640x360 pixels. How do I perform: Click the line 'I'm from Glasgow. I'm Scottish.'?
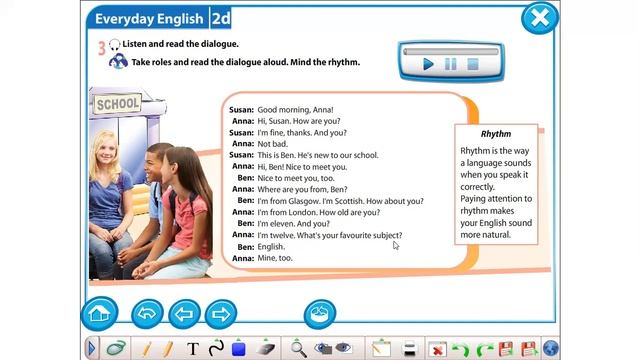pos(310,201)
